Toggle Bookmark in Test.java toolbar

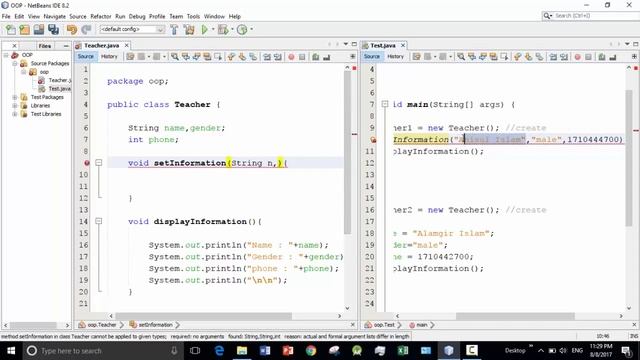coord(539,57)
